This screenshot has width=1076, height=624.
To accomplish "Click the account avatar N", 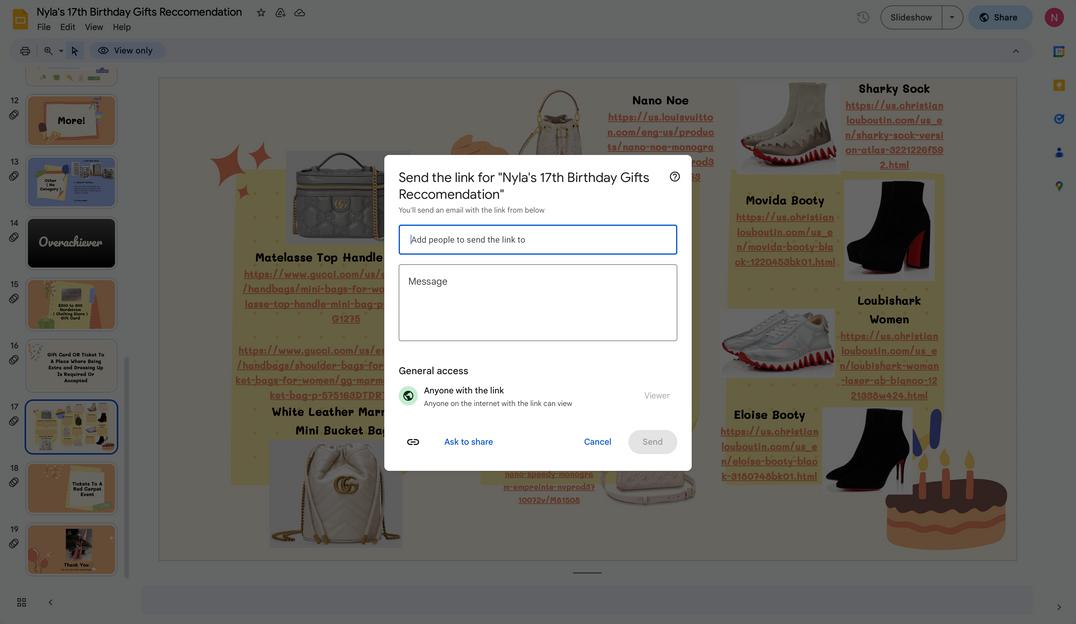I will tap(1054, 17).
